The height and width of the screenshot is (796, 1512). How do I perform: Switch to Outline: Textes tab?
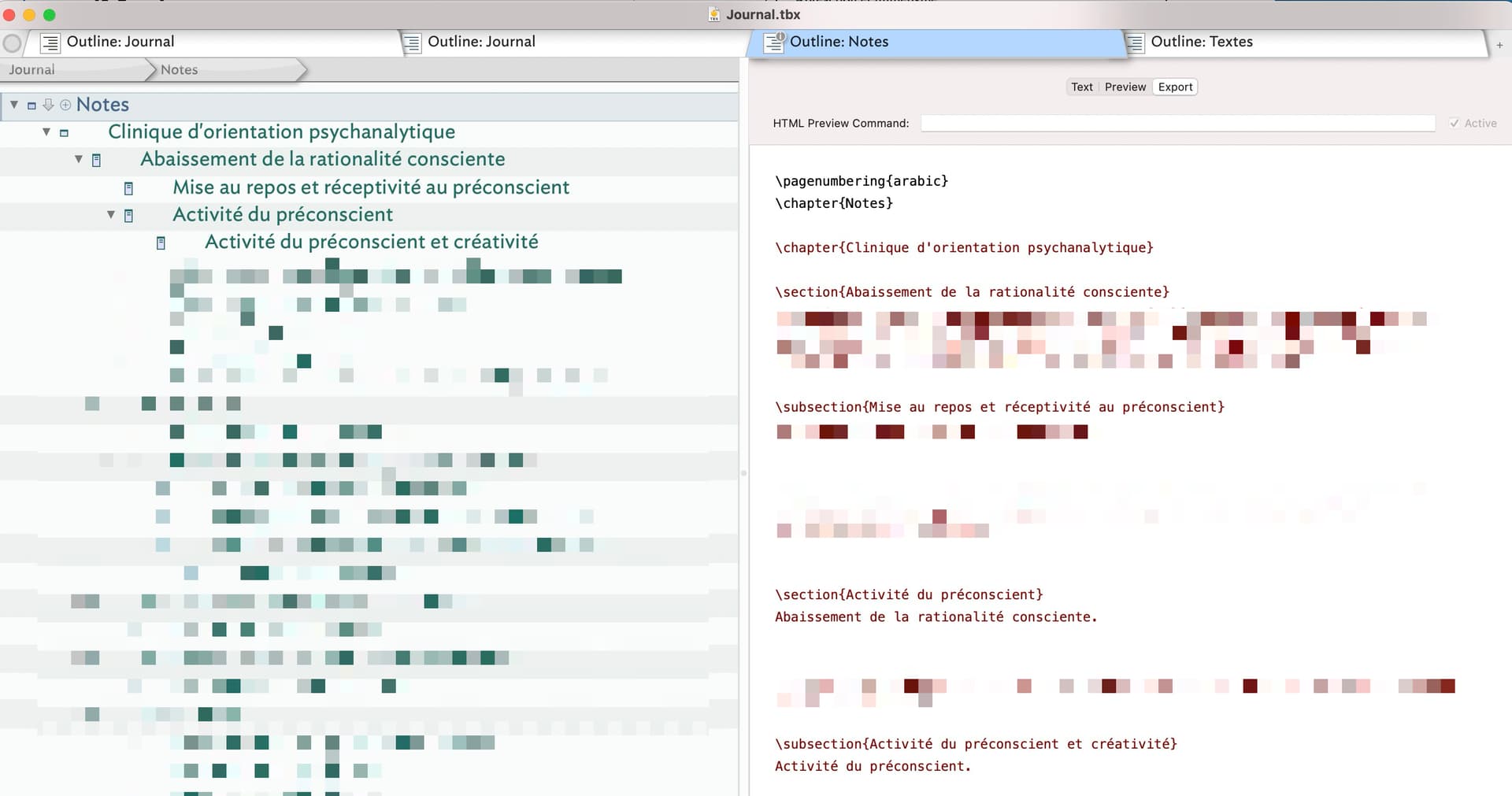(1201, 42)
